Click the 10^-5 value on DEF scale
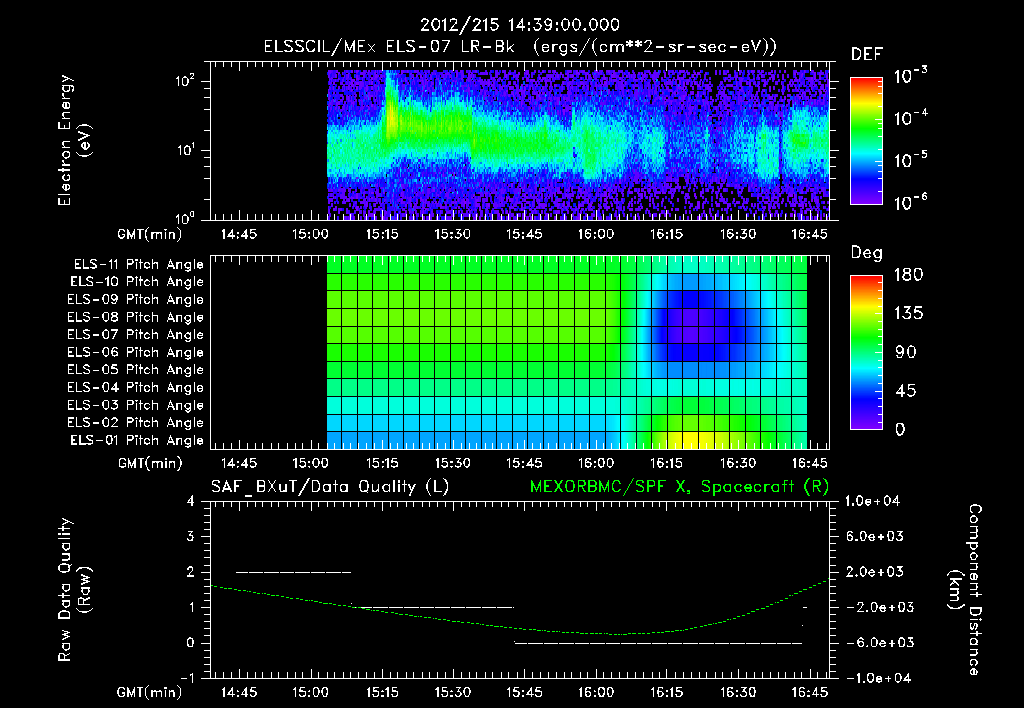The height and width of the screenshot is (708, 1024). tap(910, 160)
